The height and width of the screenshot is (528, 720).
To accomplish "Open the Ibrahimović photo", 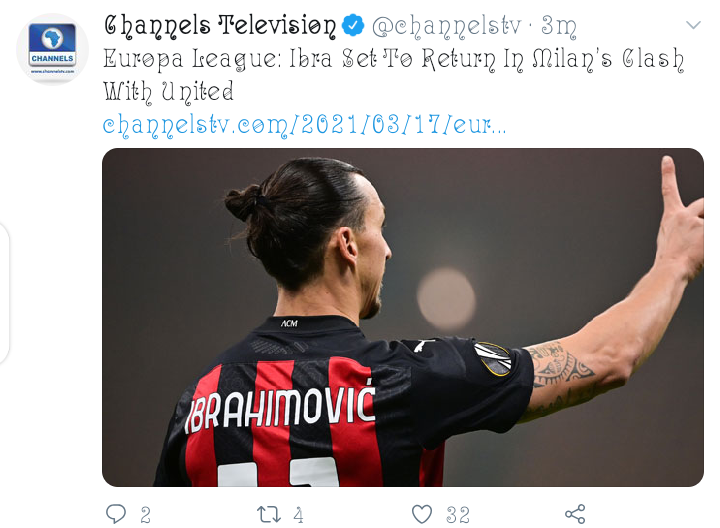I will [x=403, y=317].
